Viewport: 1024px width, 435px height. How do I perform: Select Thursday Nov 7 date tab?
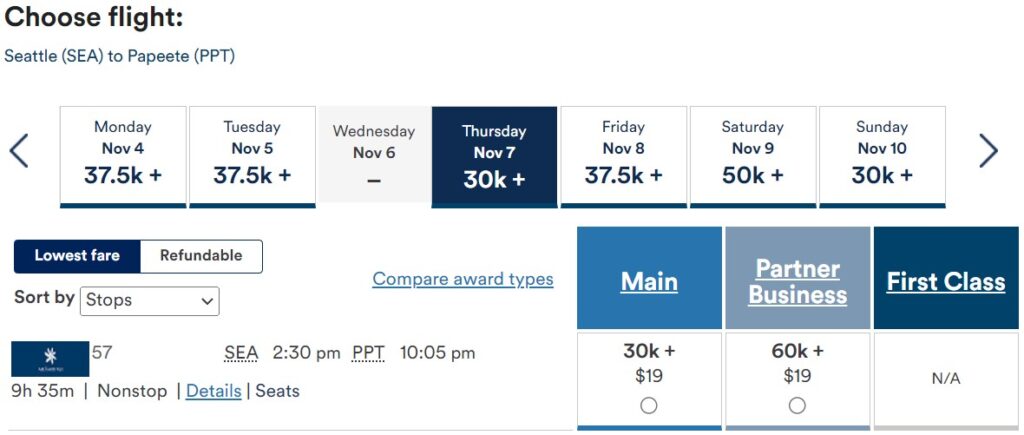coord(494,157)
